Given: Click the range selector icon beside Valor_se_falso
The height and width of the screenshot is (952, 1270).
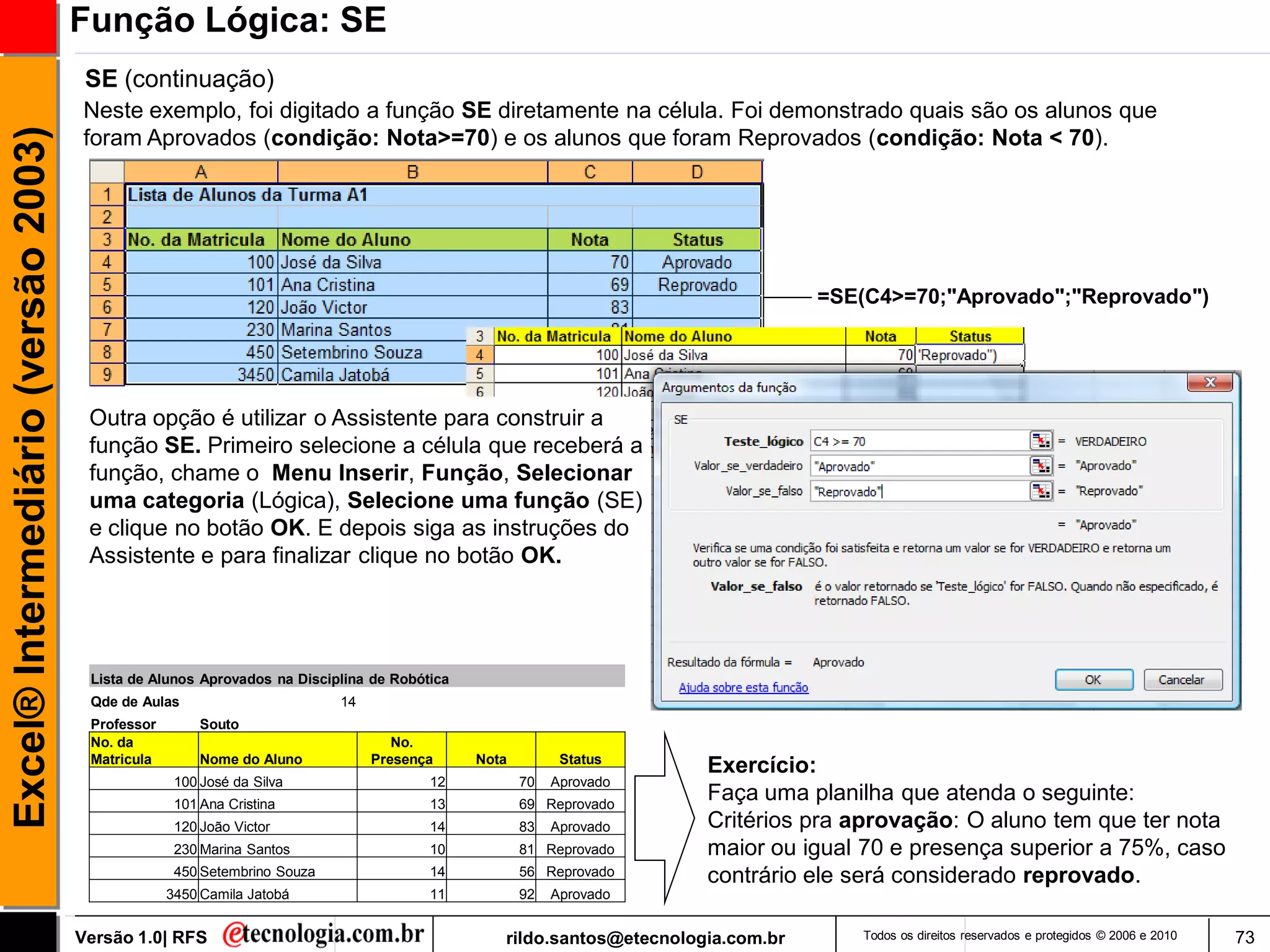Looking at the screenshot, I should click(x=1041, y=491).
